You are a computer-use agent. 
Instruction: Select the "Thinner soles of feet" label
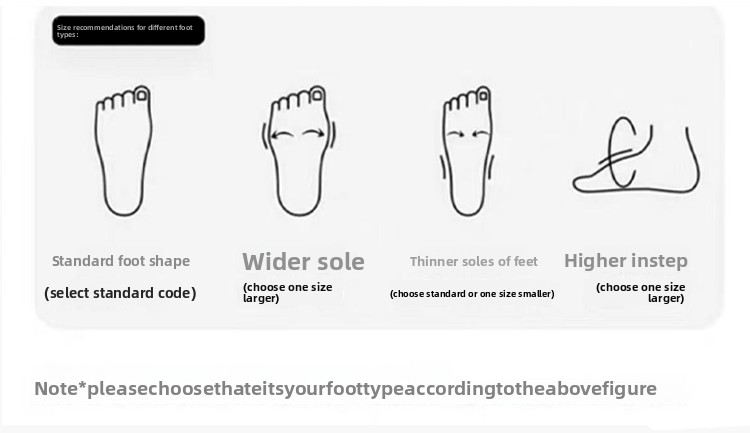tap(473, 262)
